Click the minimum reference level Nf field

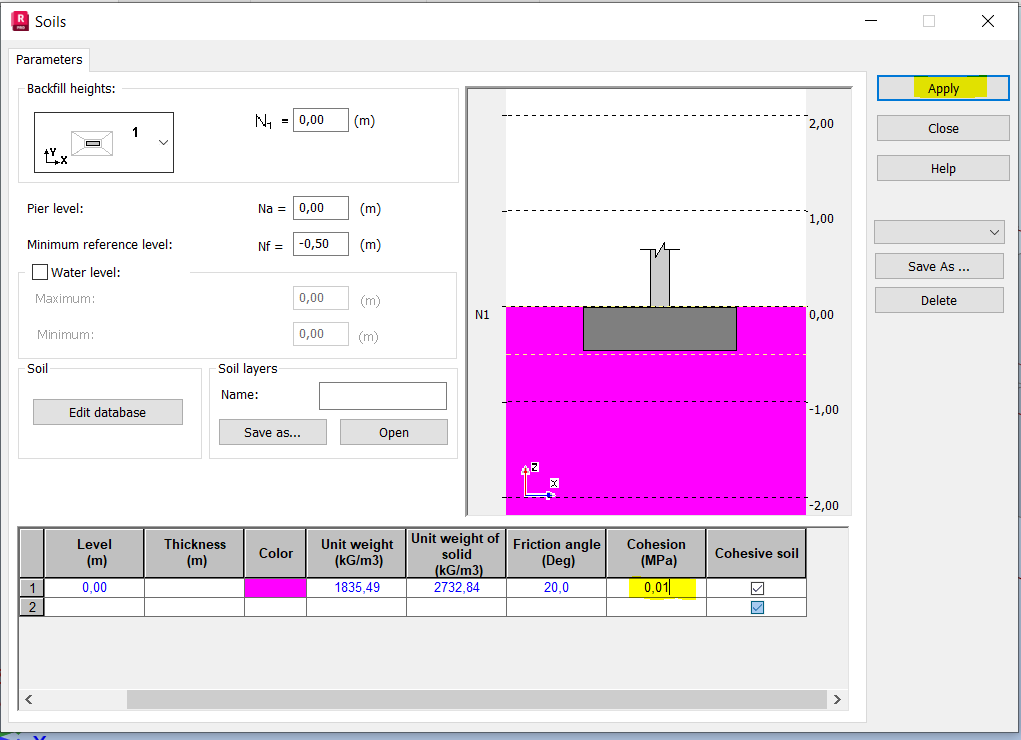[x=320, y=243]
